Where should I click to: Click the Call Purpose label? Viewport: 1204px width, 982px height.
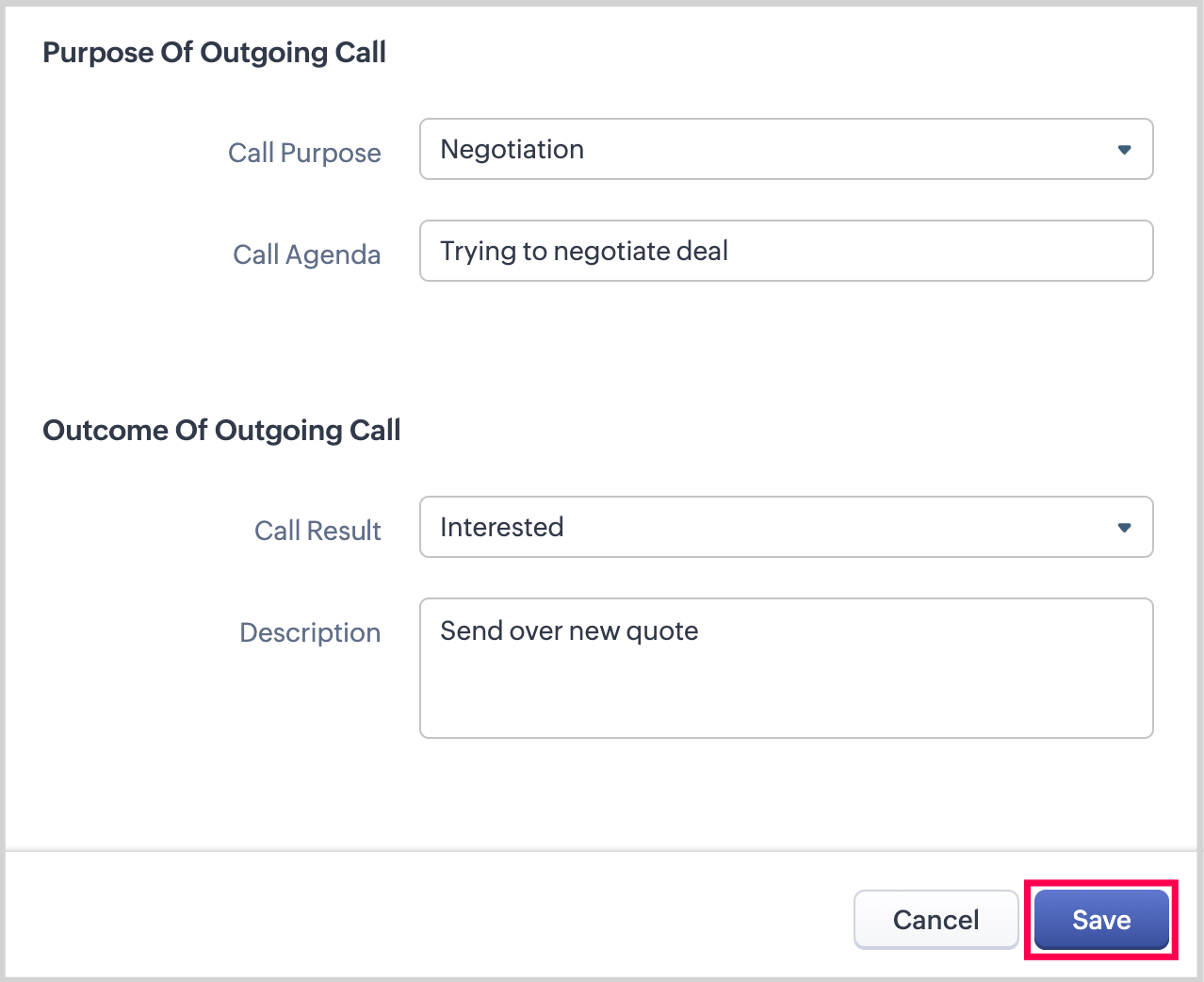pyautogui.click(x=304, y=153)
